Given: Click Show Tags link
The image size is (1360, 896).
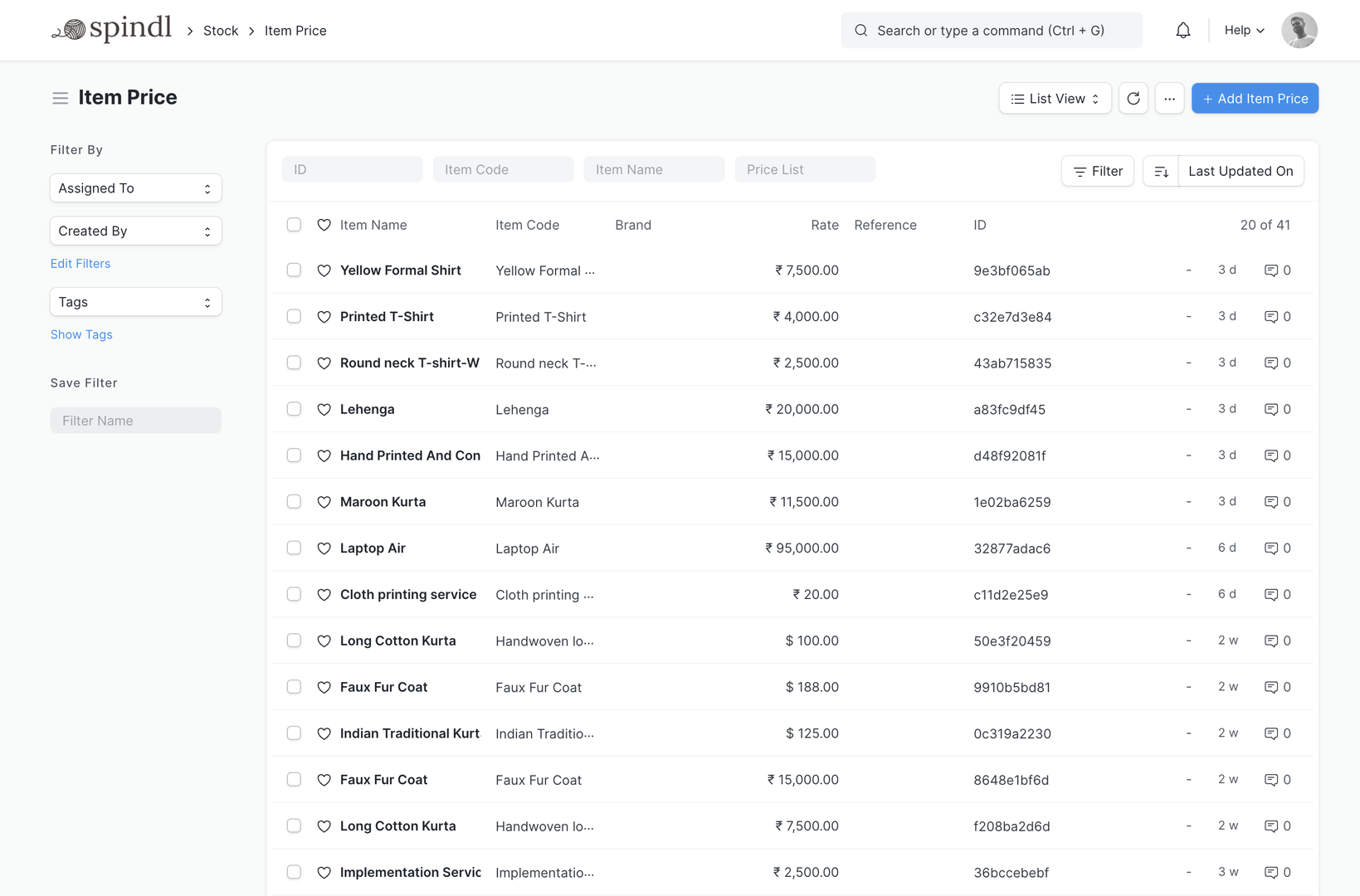Looking at the screenshot, I should click(81, 335).
